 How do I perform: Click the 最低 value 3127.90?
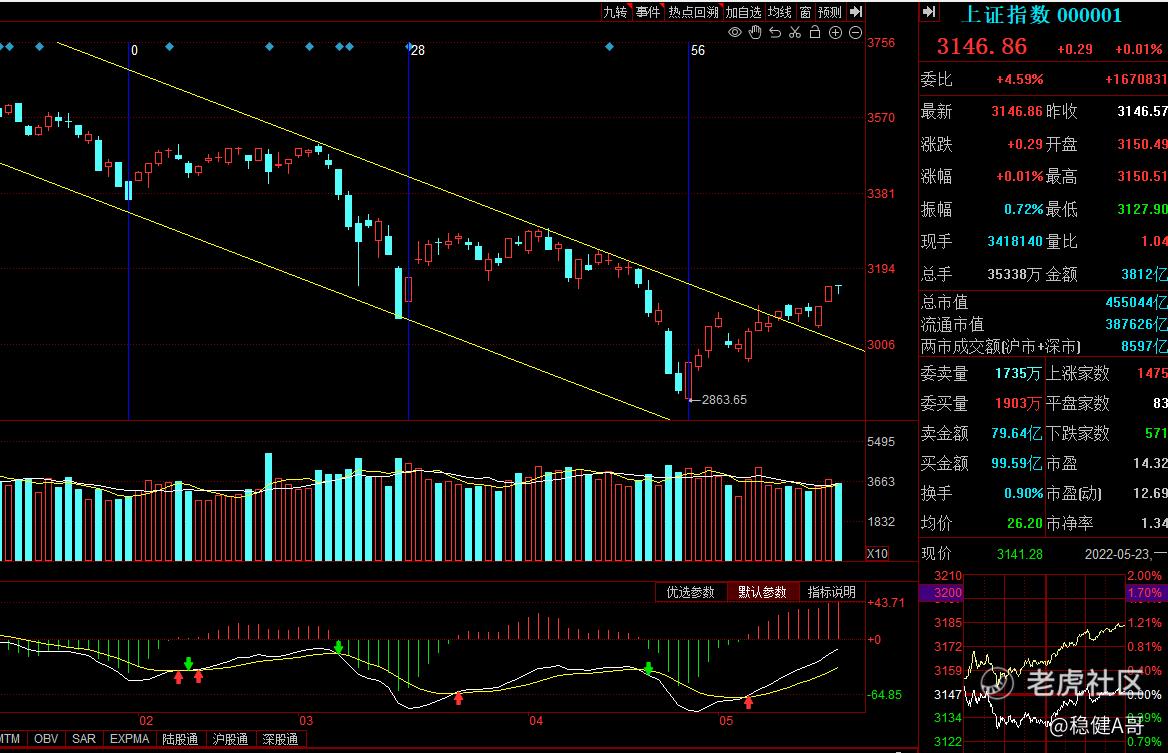1142,209
